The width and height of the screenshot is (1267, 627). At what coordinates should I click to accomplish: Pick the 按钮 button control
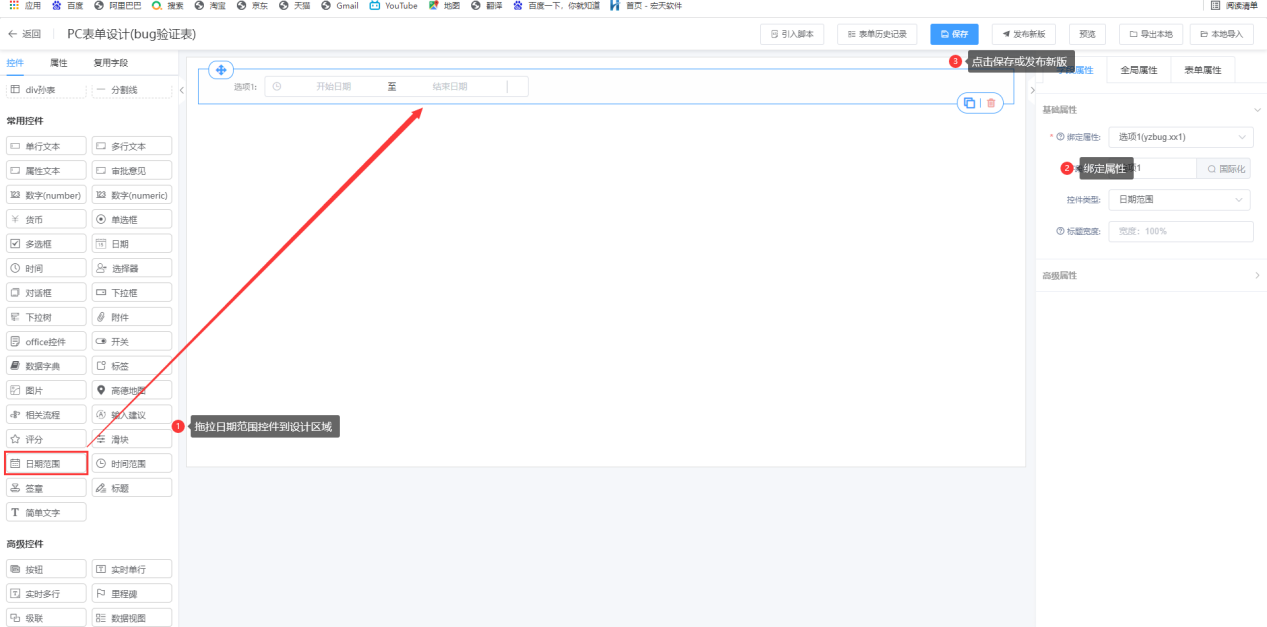point(46,570)
